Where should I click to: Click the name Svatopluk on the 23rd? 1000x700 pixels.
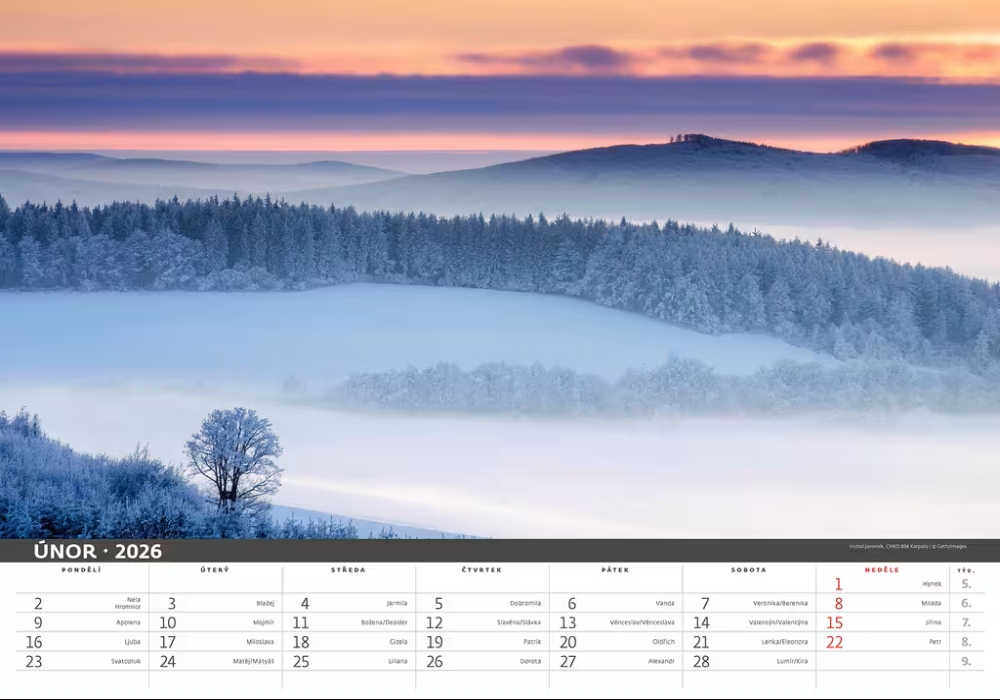pyautogui.click(x=125, y=661)
